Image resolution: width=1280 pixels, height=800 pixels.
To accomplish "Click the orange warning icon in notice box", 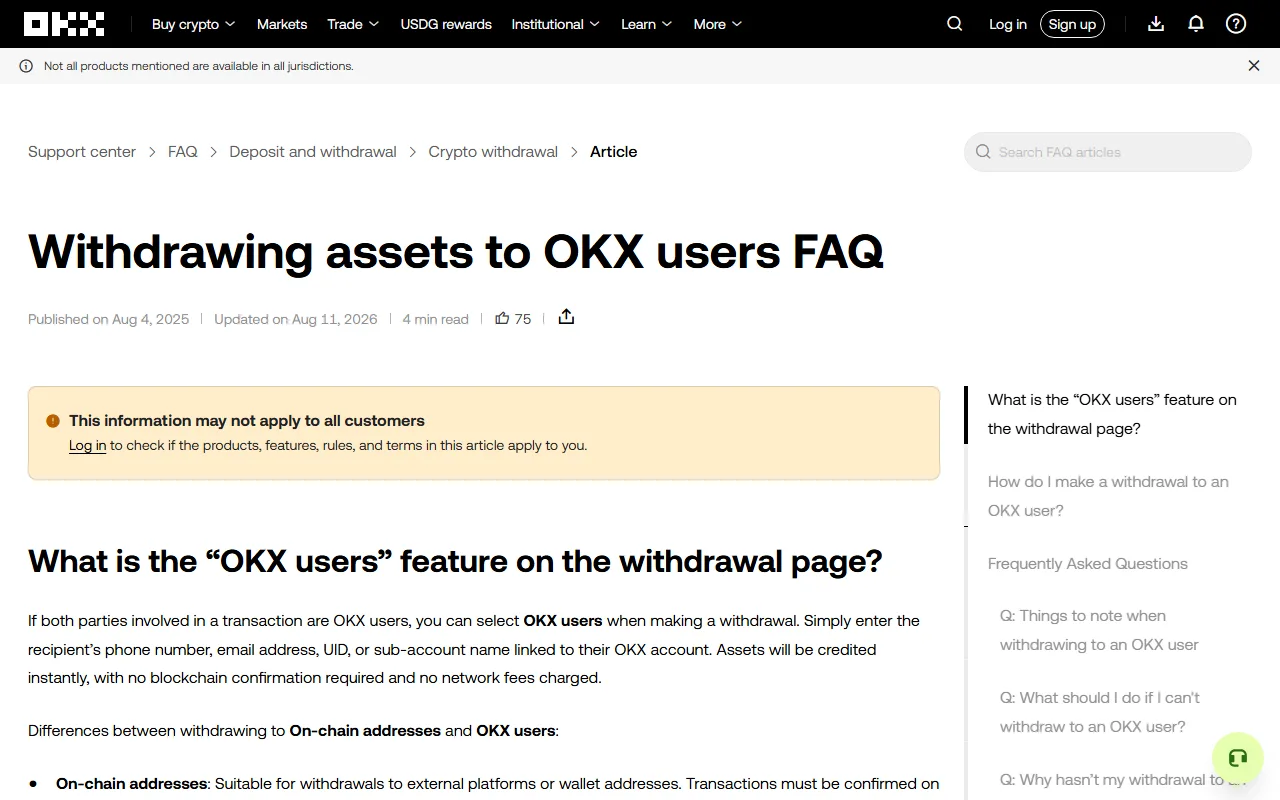I will pos(53,421).
